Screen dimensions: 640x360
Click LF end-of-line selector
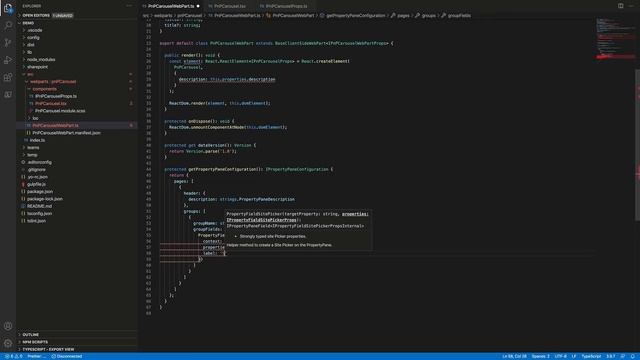[574, 356]
